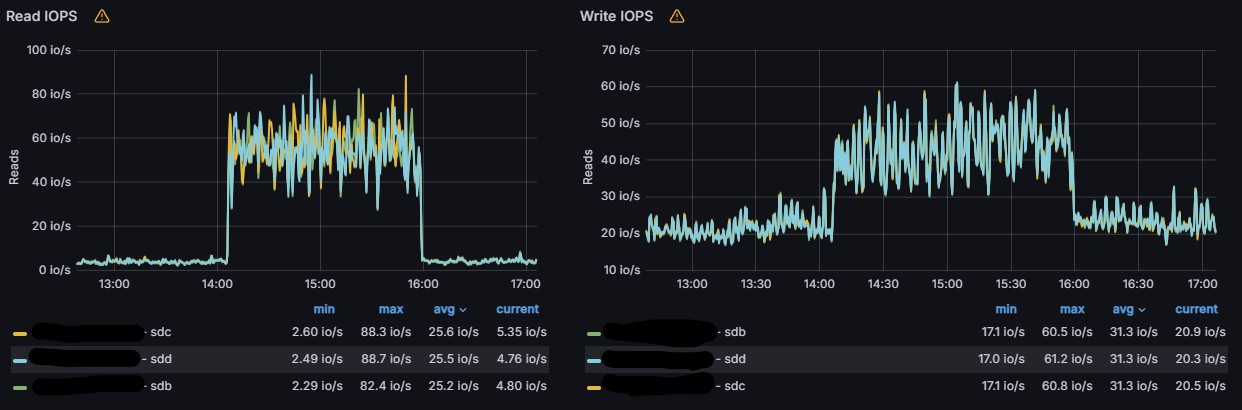Open the Read IOPS panel title menu

tap(42, 16)
